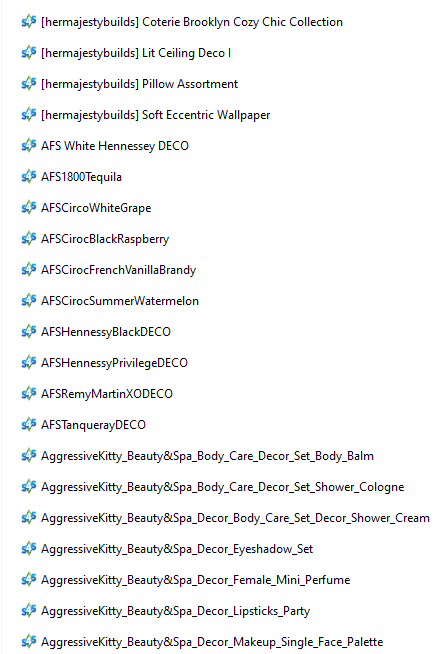Choose the AggressiveKitty Decor_Eyeshadow_Set name
This screenshot has width=434, height=654.
[177, 549]
